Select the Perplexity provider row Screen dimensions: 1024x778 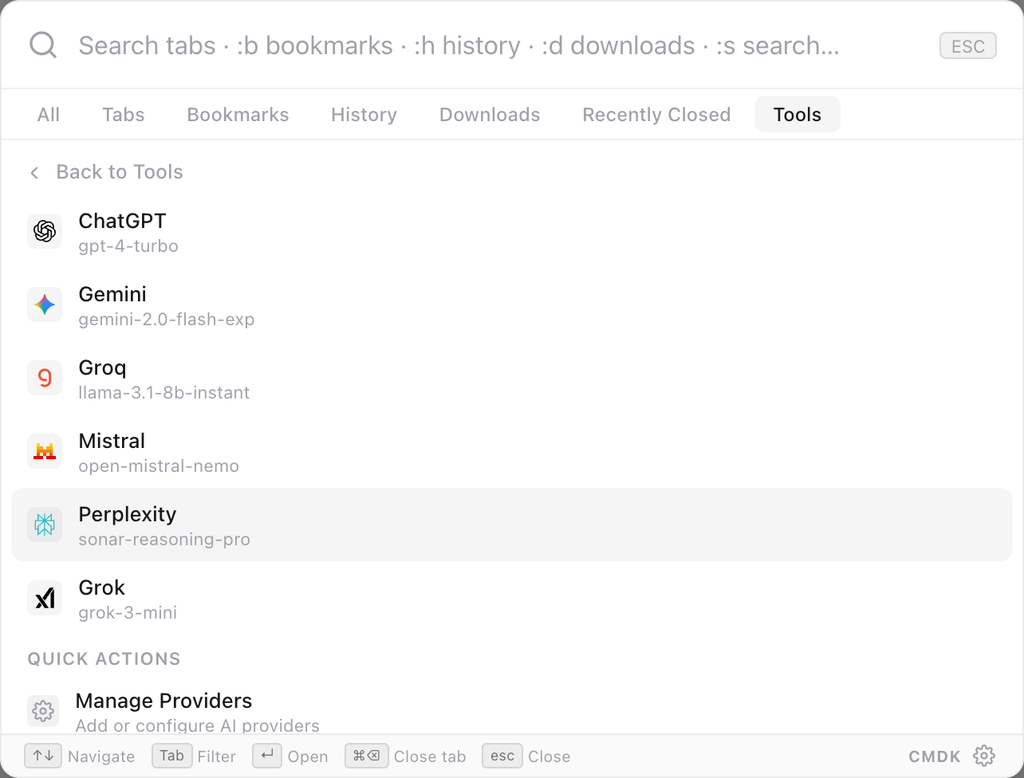pyautogui.click(x=512, y=525)
